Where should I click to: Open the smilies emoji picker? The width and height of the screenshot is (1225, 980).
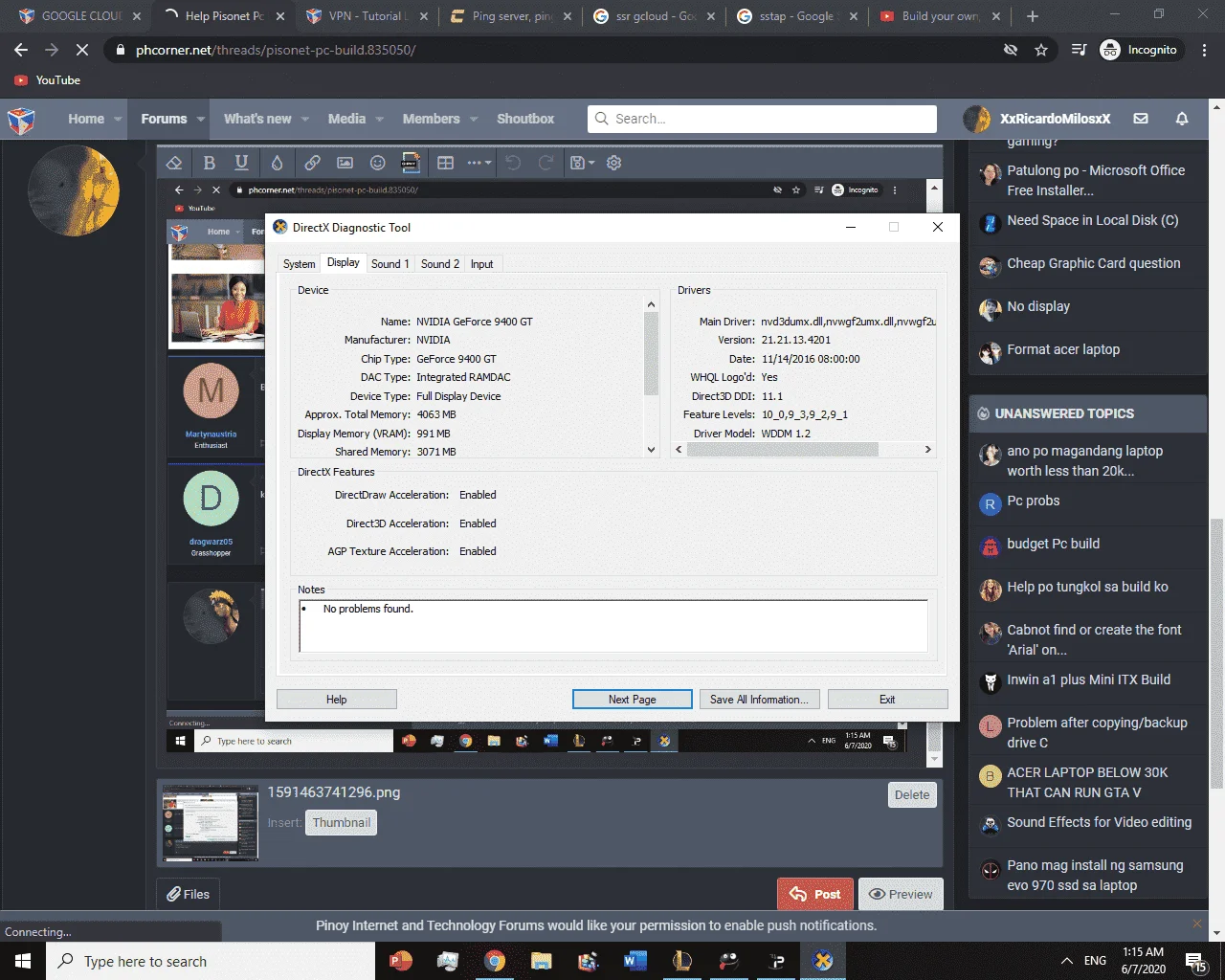tap(378, 163)
